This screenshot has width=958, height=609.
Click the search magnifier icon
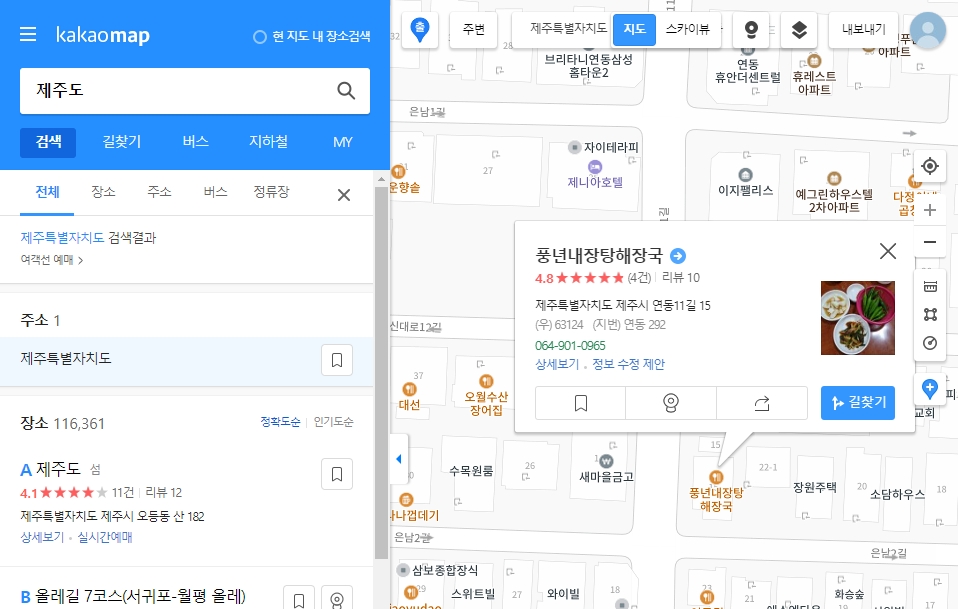pyautogui.click(x=346, y=90)
